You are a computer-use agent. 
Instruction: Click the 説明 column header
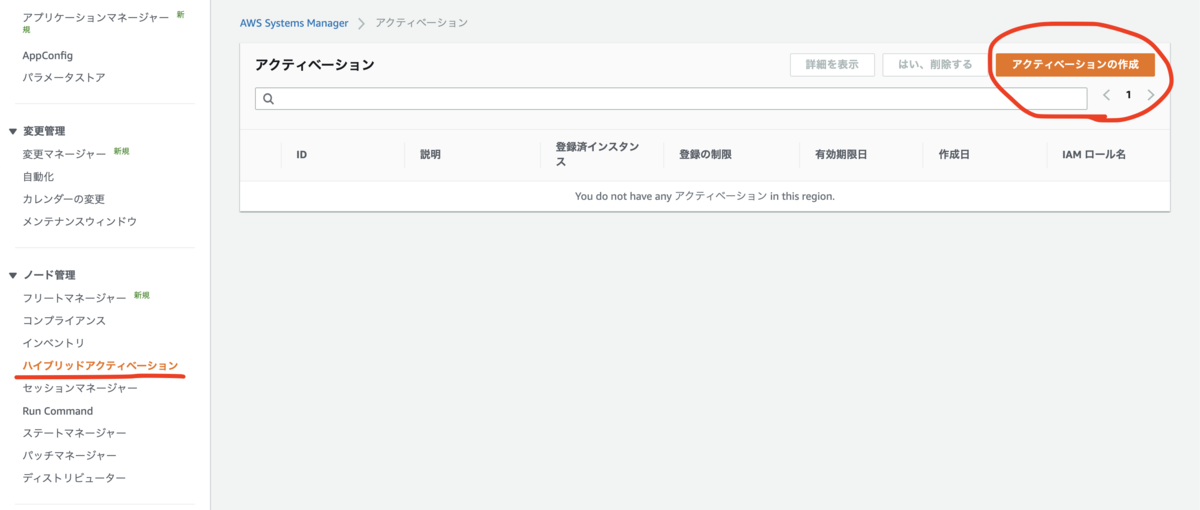[430, 155]
